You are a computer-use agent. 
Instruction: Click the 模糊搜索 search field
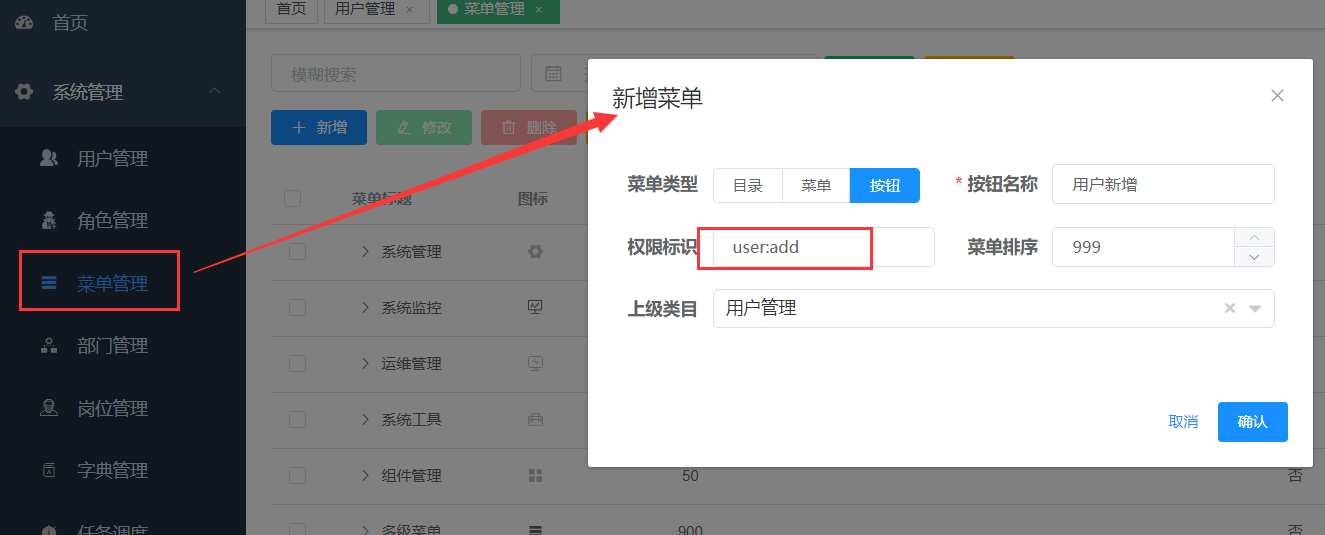pyautogui.click(x=396, y=74)
